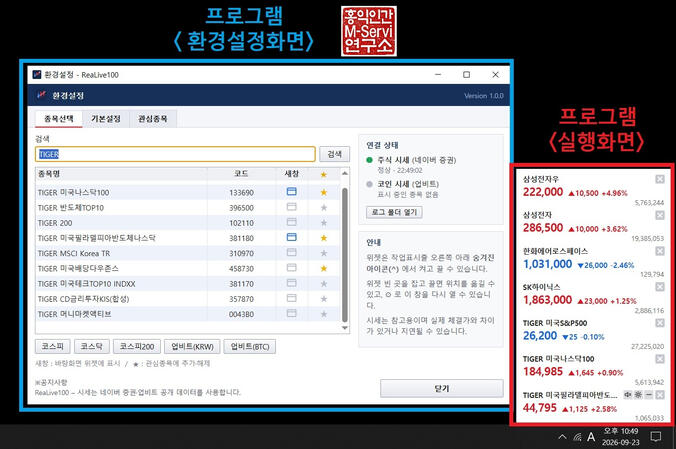This screenshot has width=676, height=449.
Task: Star TIGER MSCI Korea TR as favorite
Action: point(324,253)
